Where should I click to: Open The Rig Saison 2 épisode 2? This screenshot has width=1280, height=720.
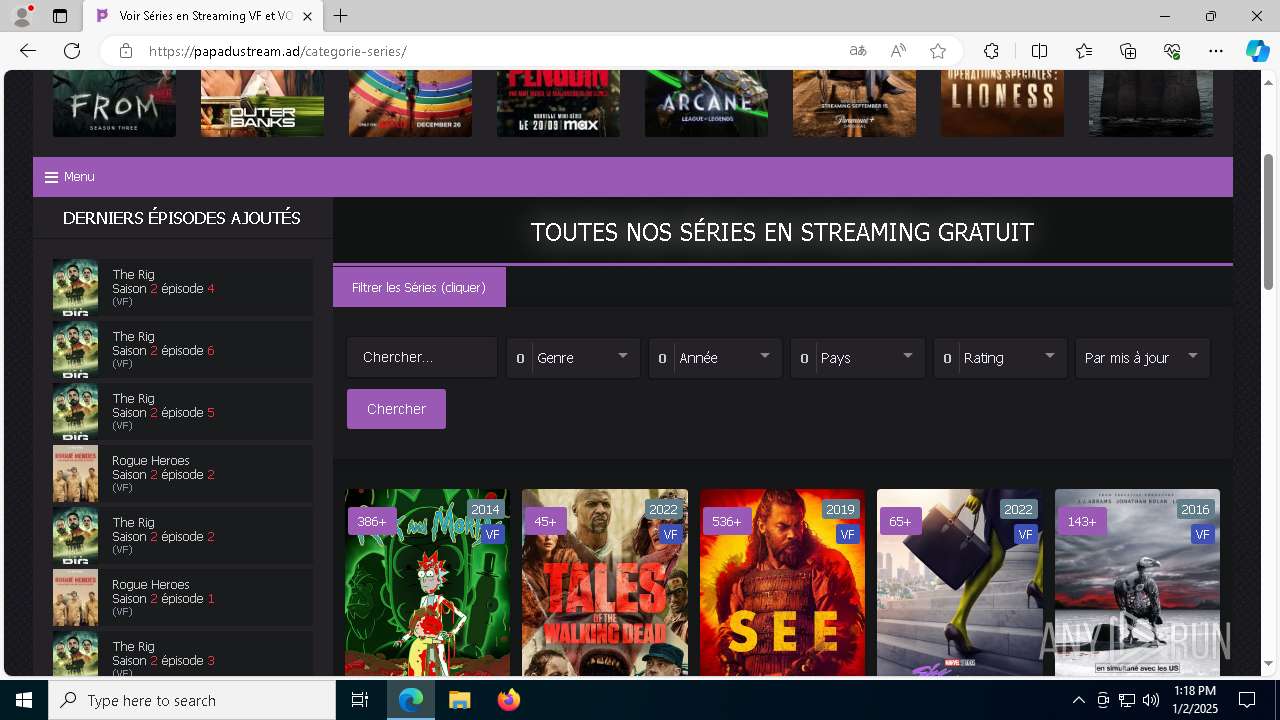pyautogui.click(x=183, y=536)
